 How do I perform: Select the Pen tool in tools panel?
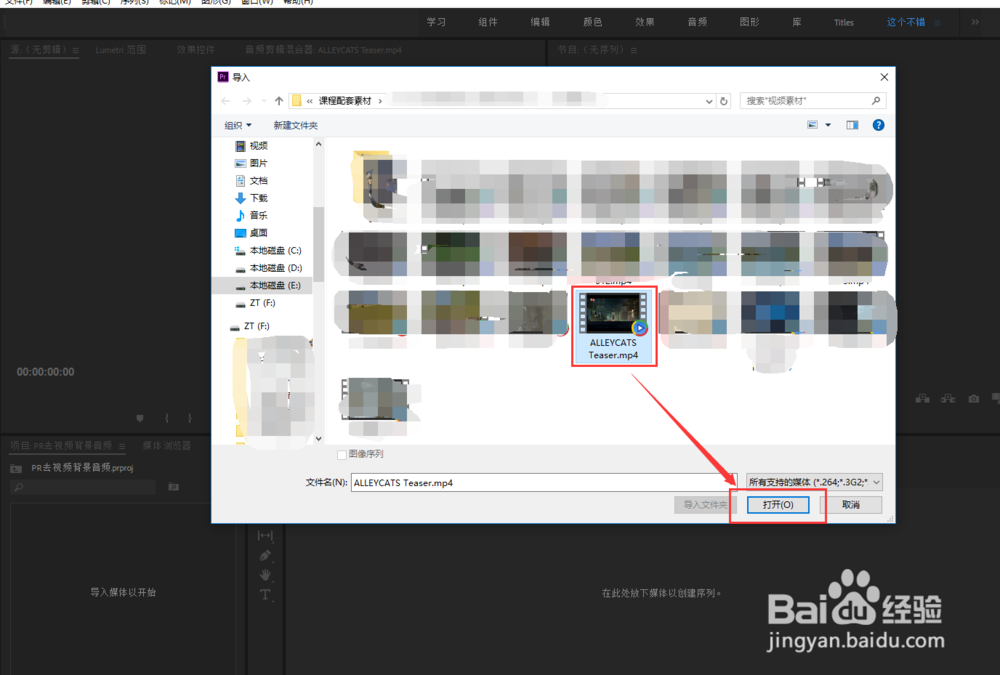click(x=265, y=556)
